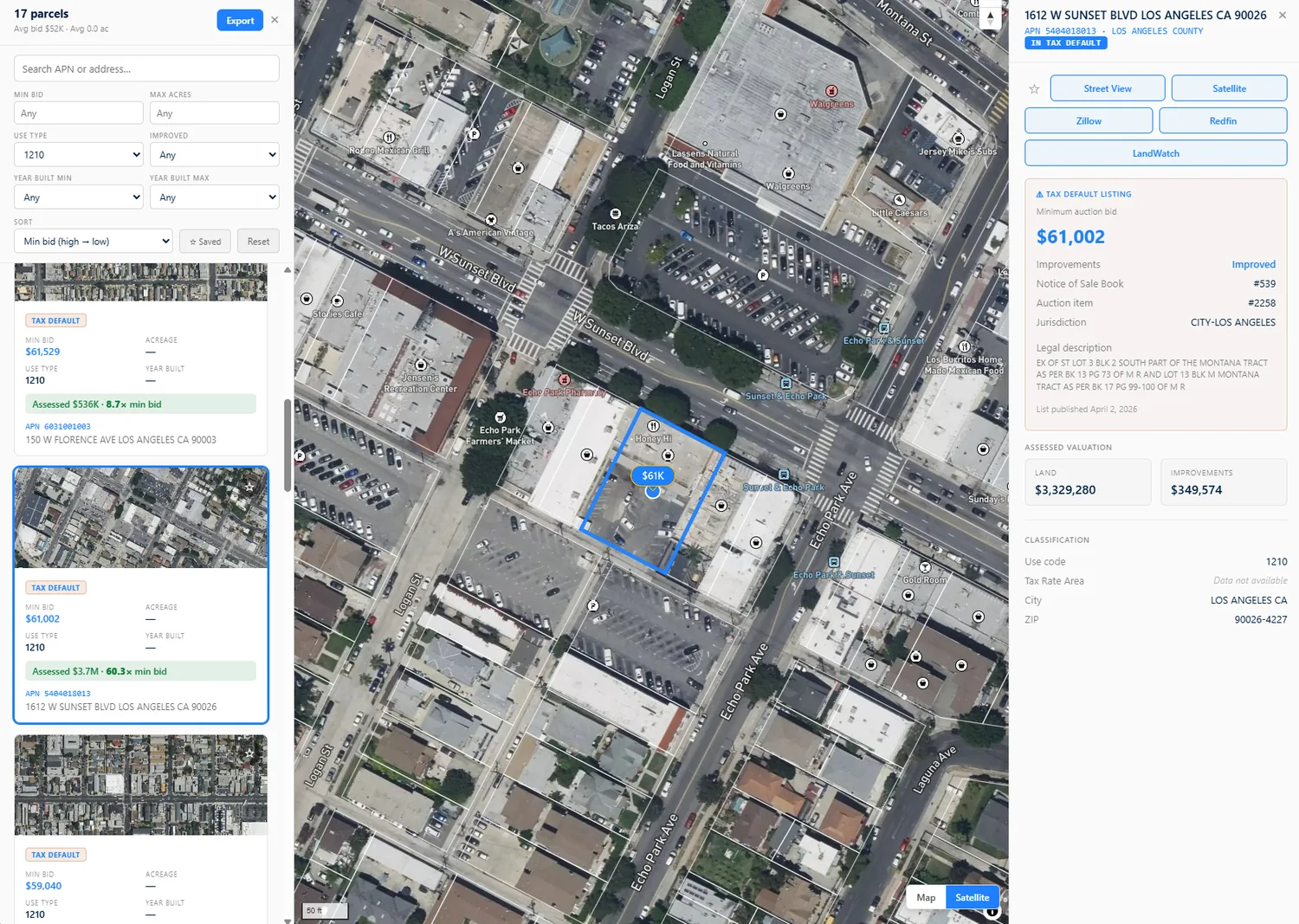
Task: Click the Max Acres input field
Action: (214, 113)
